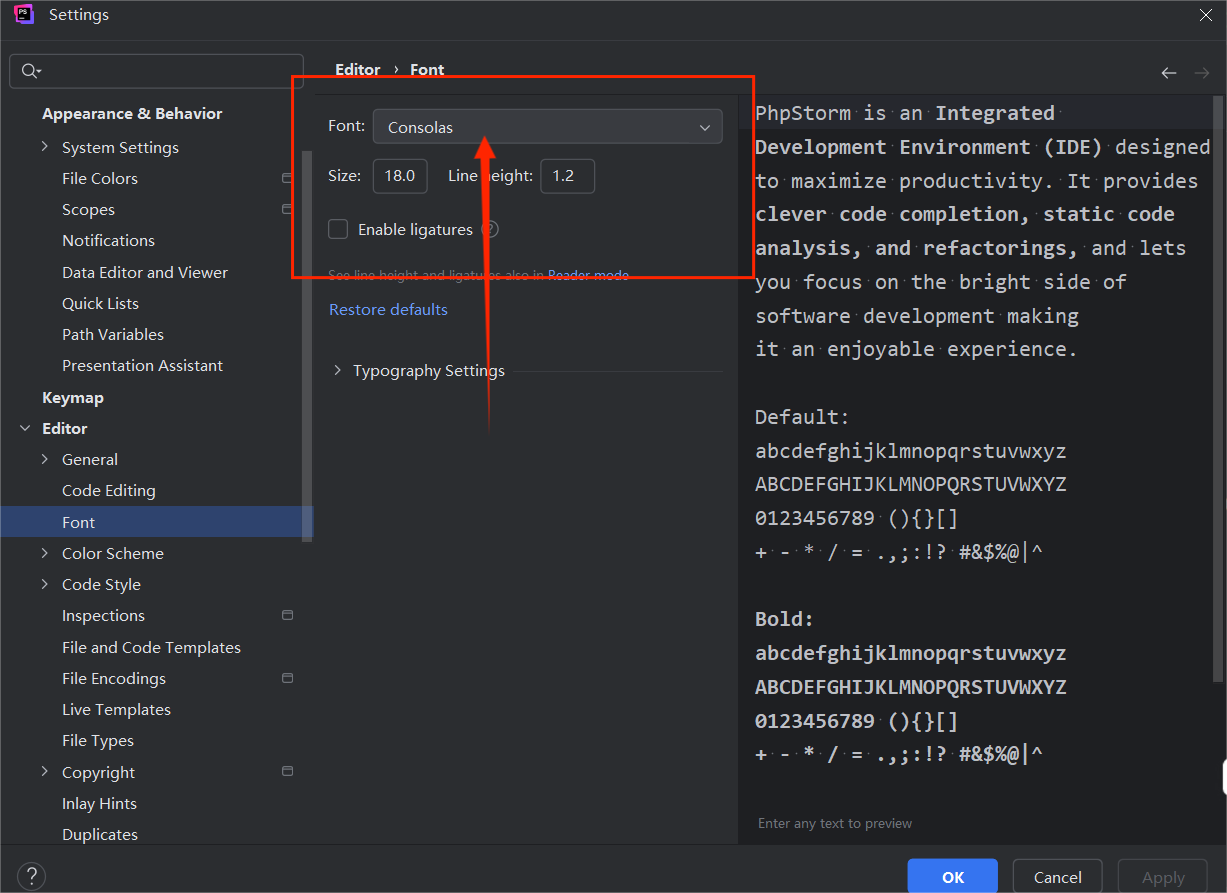Expand the Typography Settings section
The height and width of the screenshot is (893, 1227).
click(336, 371)
